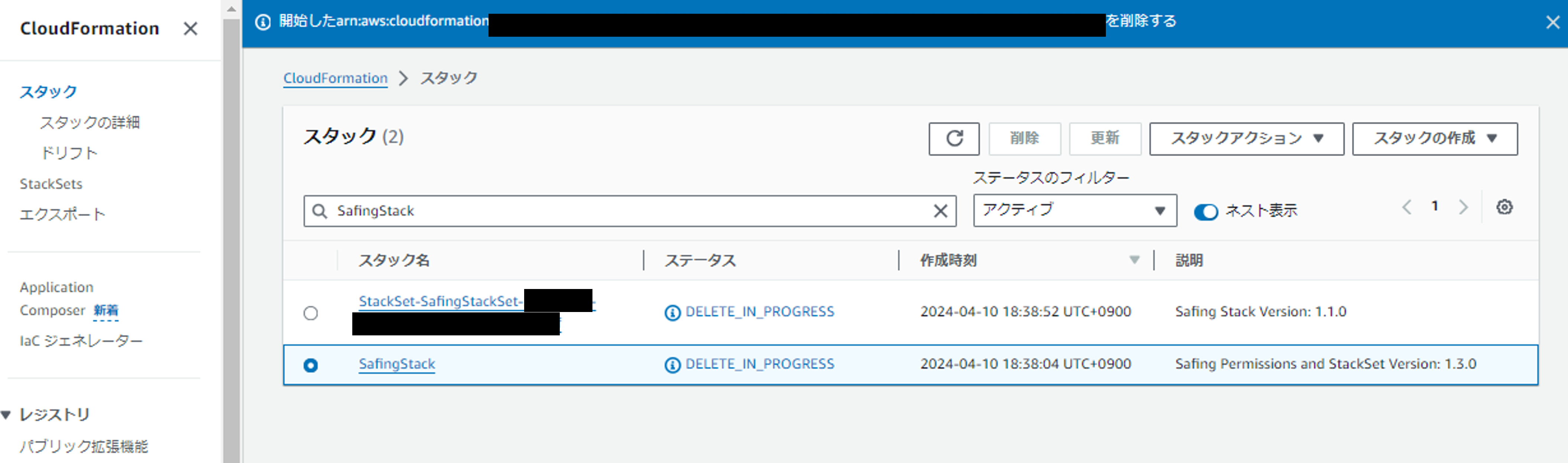Open the SafingStack stack link
This screenshot has height=463, width=1568.
(x=397, y=364)
